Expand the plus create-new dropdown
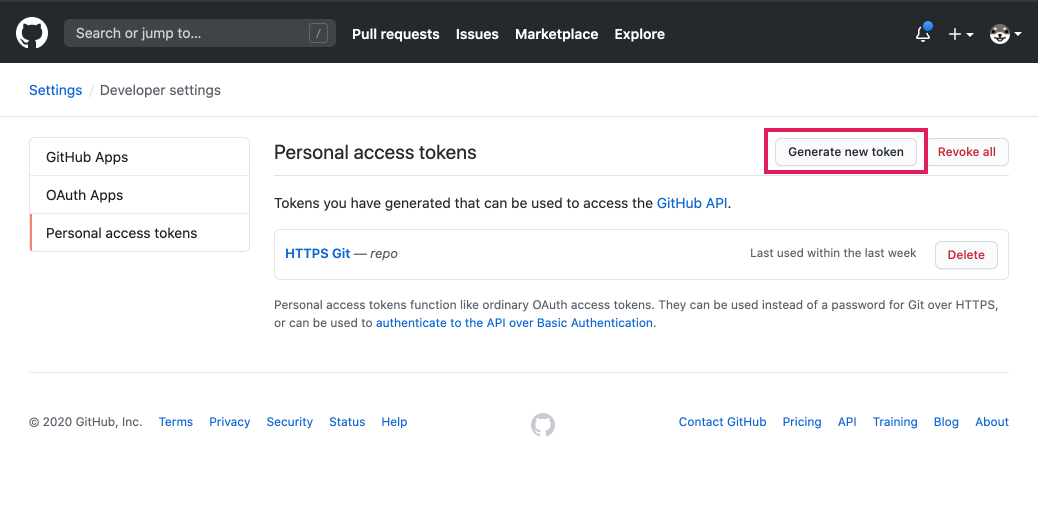Image resolution: width=1038 pixels, height=507 pixels. 961,34
